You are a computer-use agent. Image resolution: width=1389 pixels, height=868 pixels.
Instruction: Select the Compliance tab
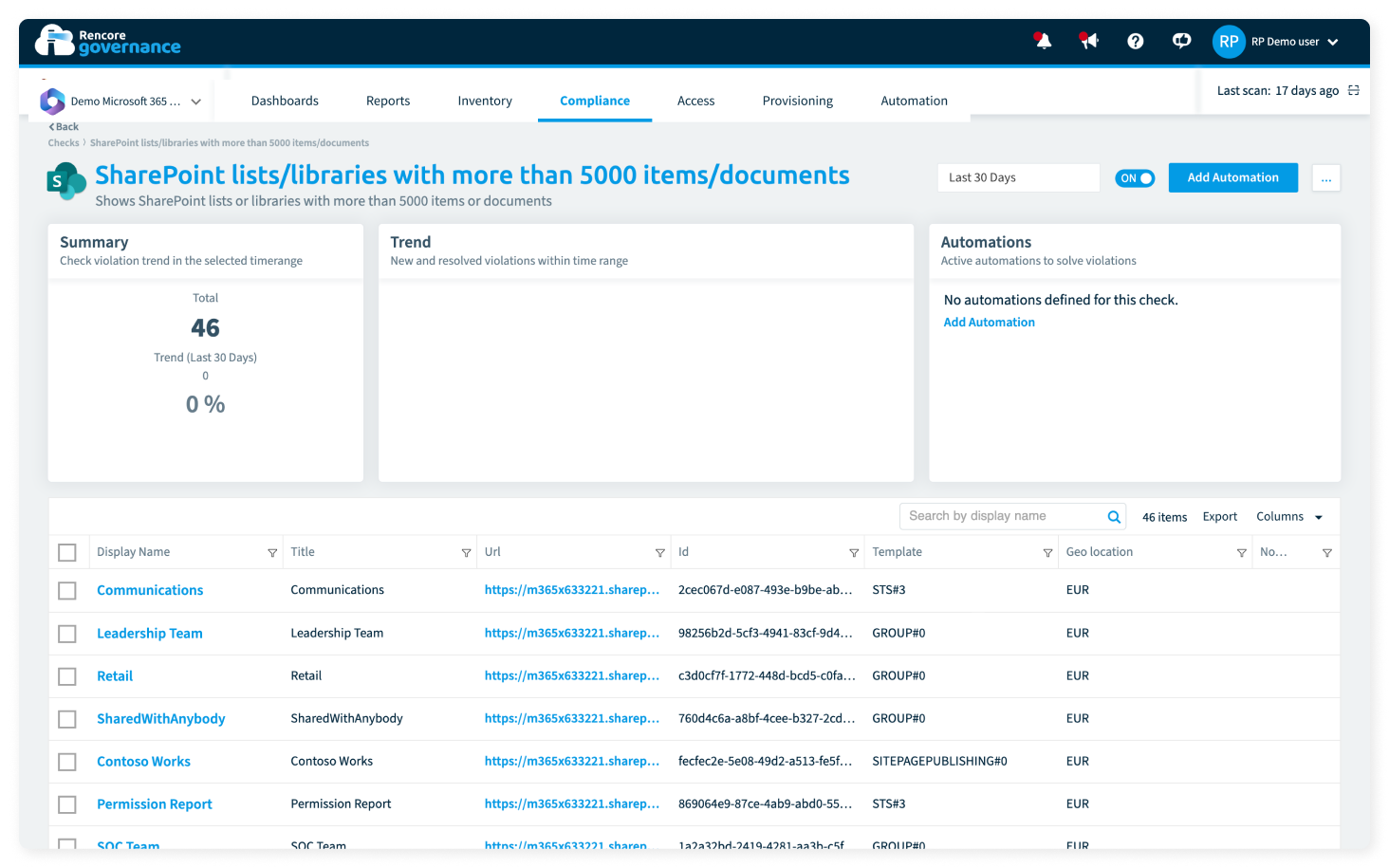(595, 101)
